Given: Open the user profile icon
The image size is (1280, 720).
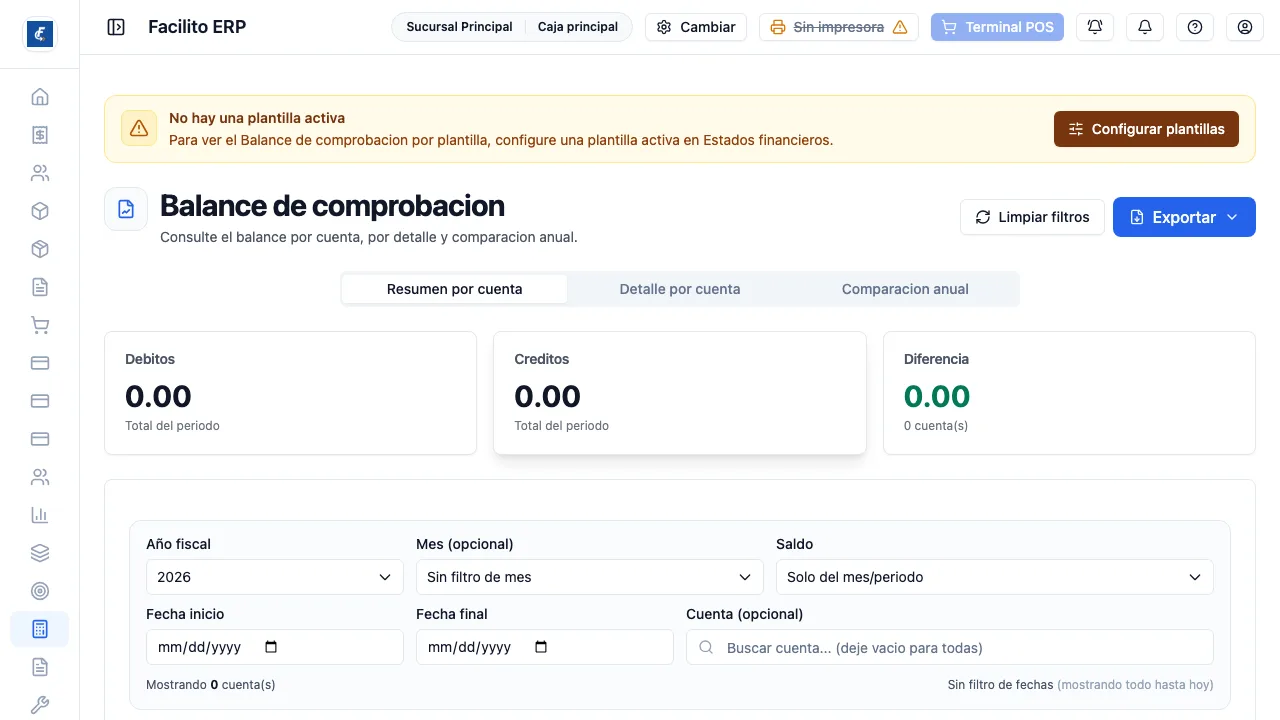Looking at the screenshot, I should [1245, 27].
